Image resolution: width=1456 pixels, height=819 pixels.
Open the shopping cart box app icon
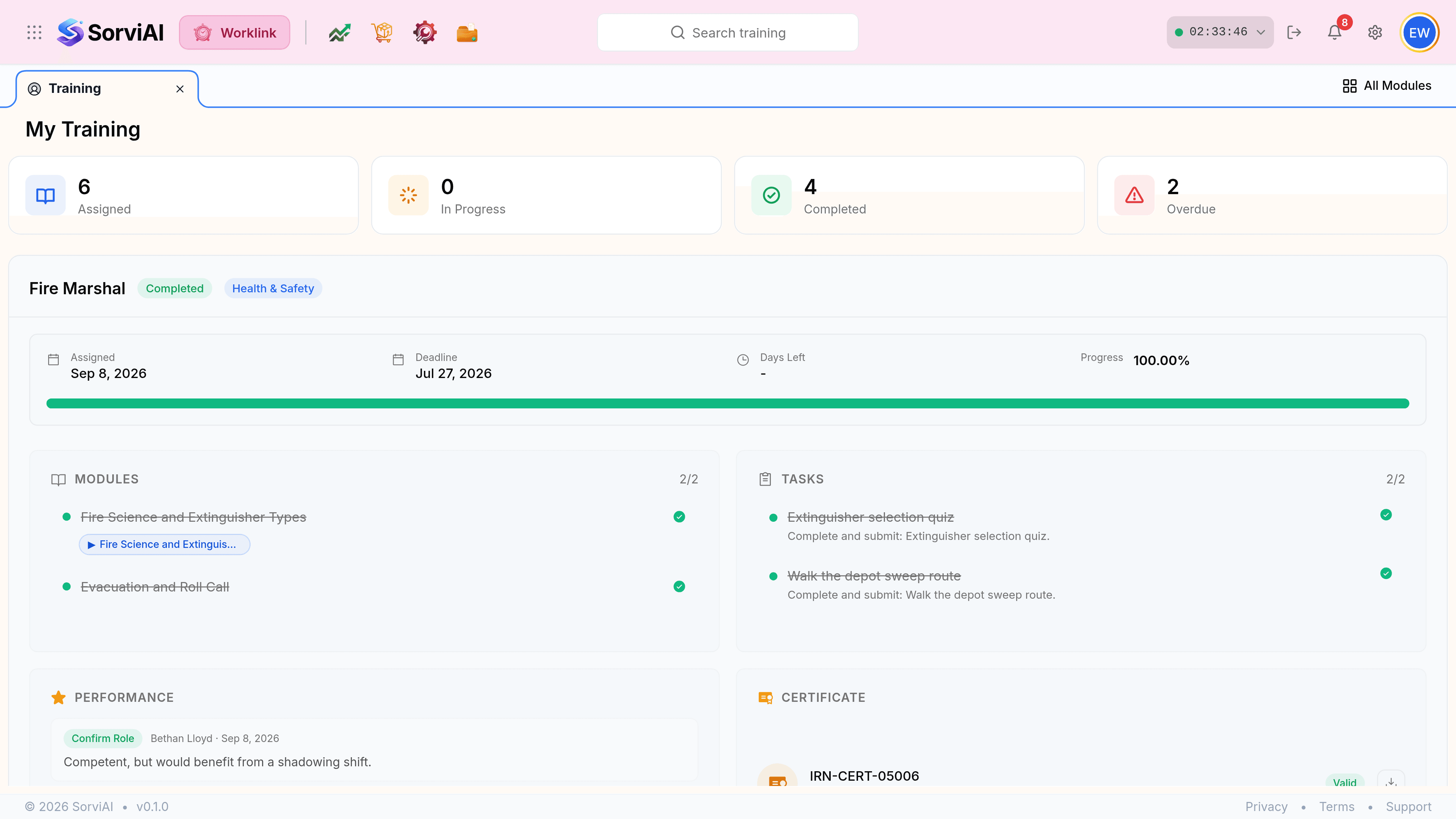382,32
